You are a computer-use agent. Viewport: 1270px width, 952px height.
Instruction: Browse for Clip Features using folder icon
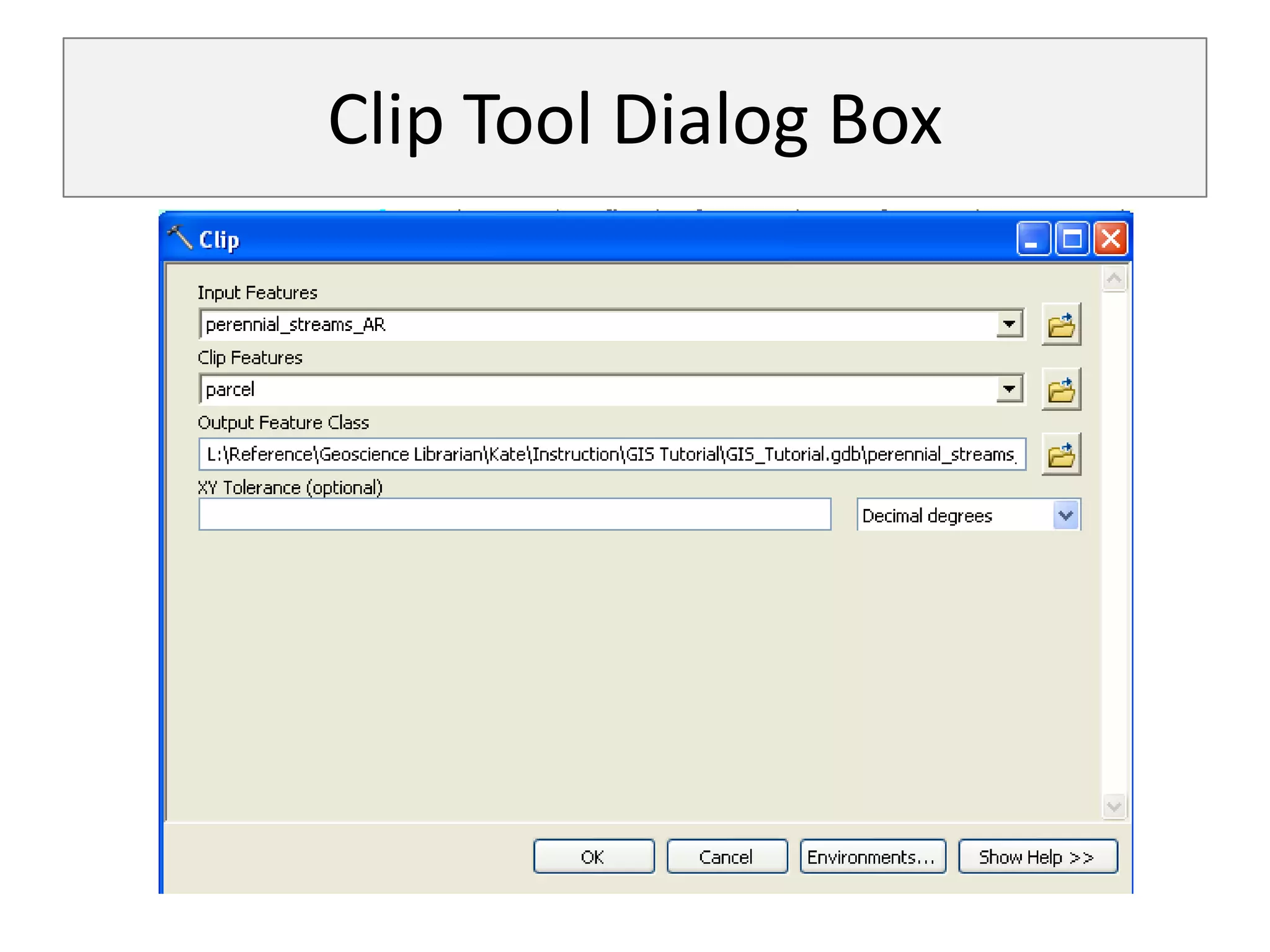click(1061, 390)
